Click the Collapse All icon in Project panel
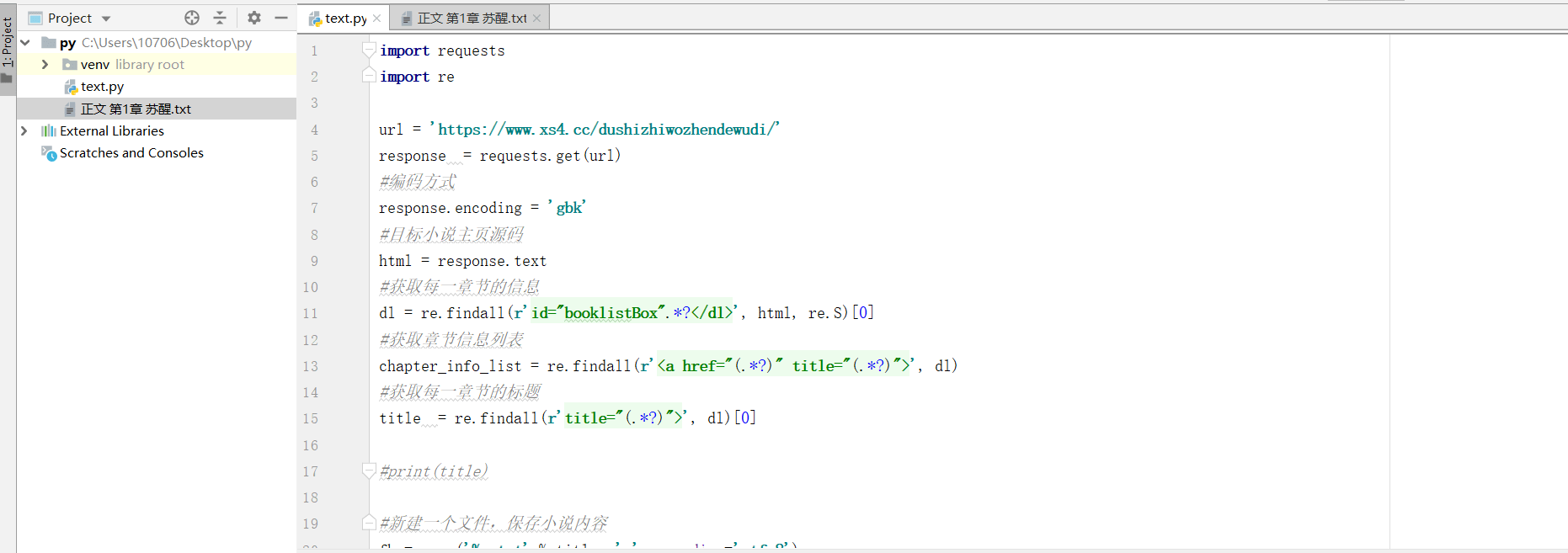 (220, 18)
